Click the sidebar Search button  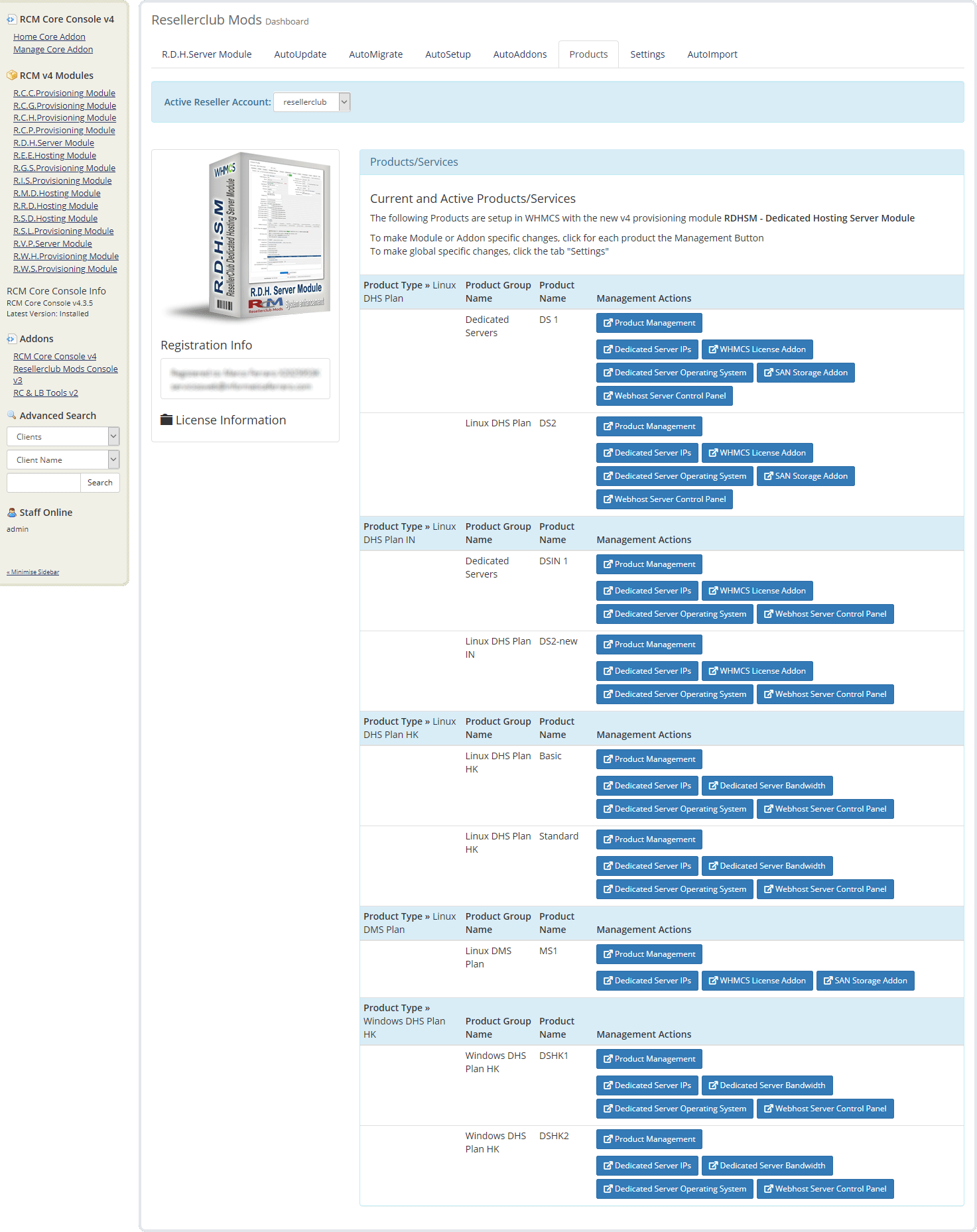click(100, 483)
